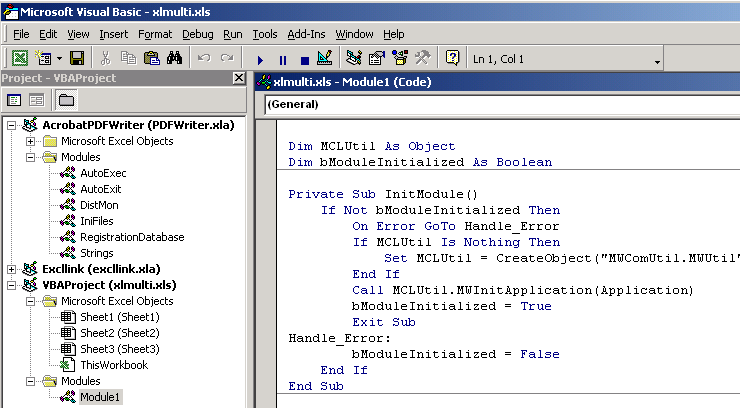The image size is (740, 410).
Task: Open the View menu
Action: click(78, 34)
